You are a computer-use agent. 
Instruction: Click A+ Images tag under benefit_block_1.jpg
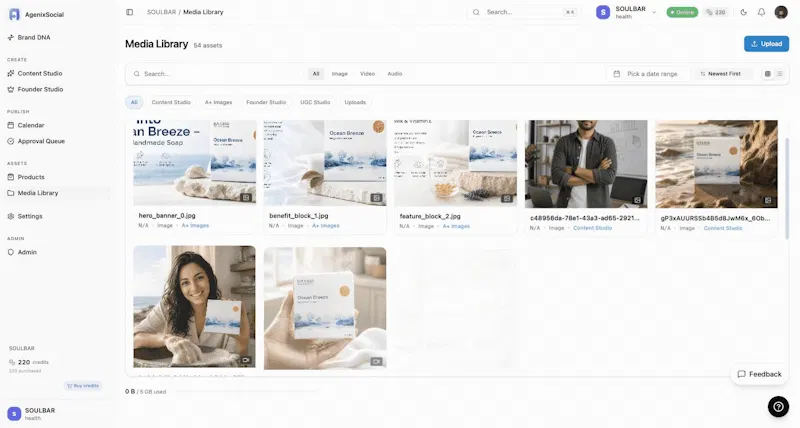tap(326, 225)
